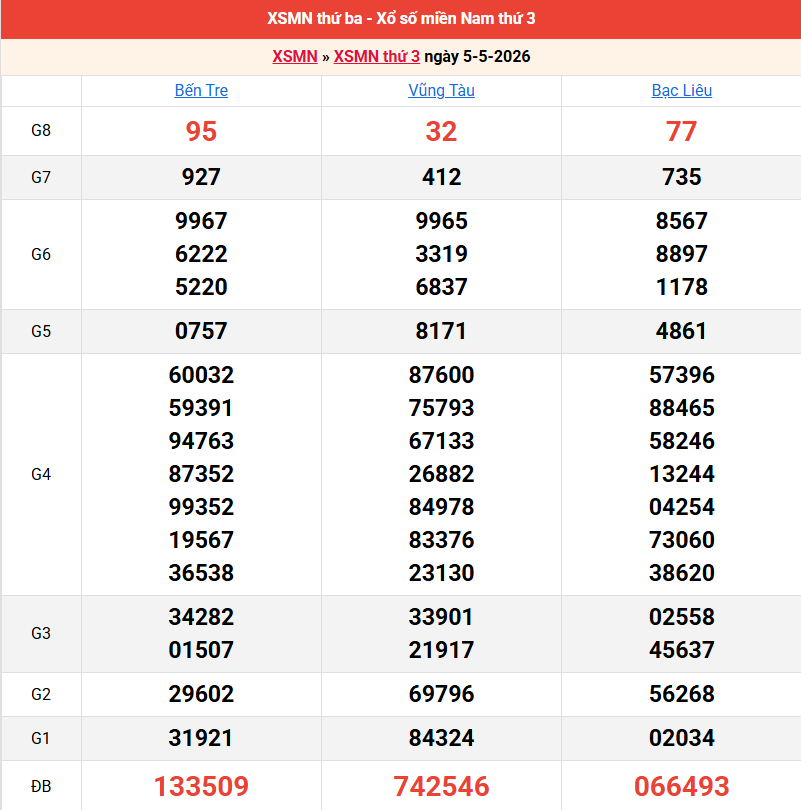Click G4 number 23130
Screen dimensions: 801x810
441,573
